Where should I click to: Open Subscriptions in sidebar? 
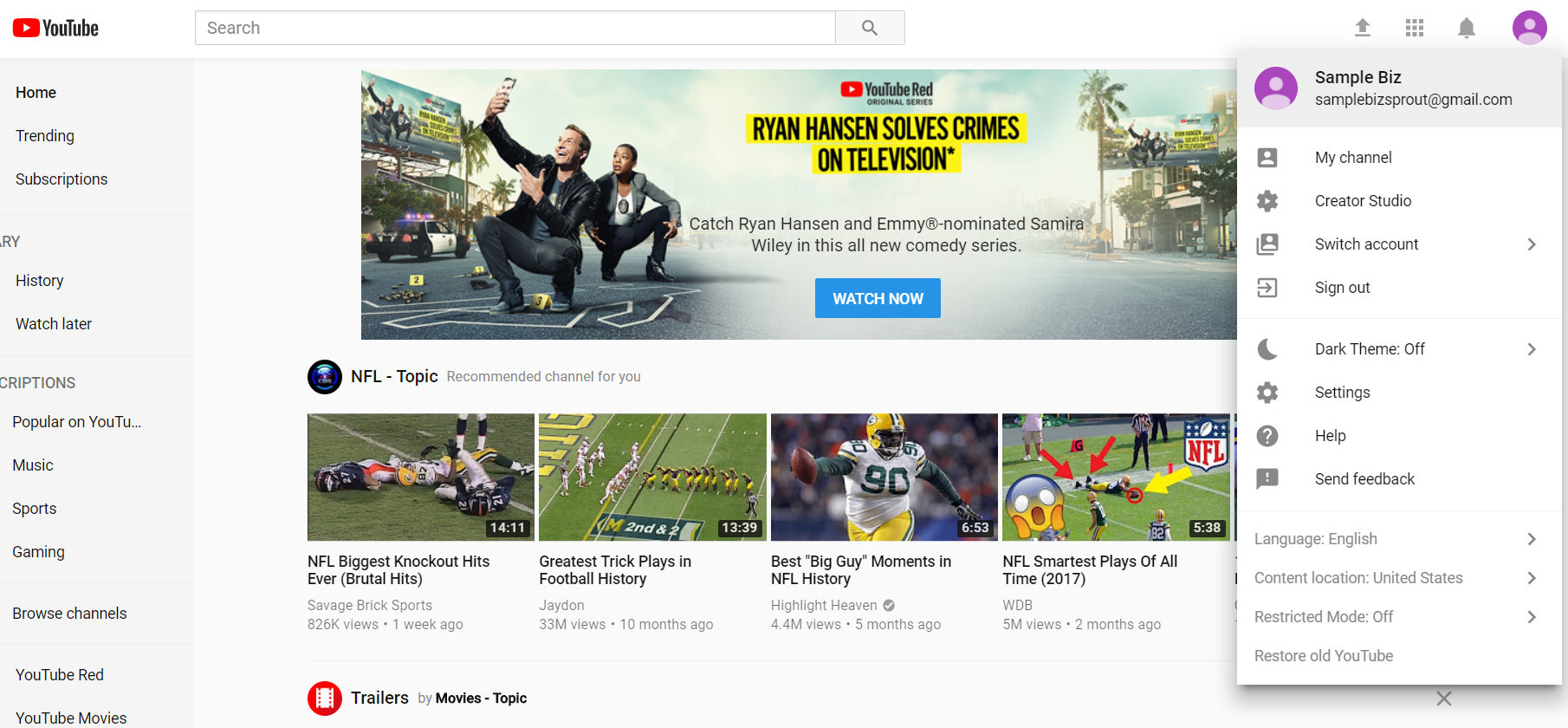pyautogui.click(x=62, y=179)
